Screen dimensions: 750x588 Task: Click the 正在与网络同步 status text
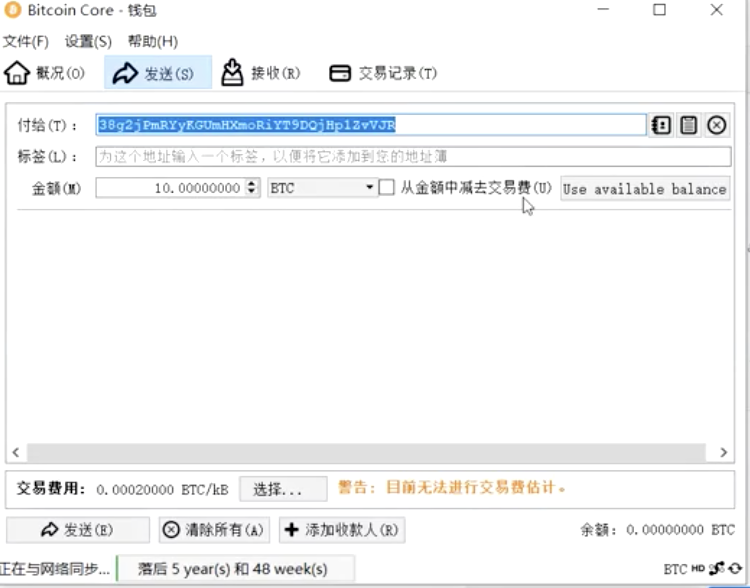click(x=55, y=568)
